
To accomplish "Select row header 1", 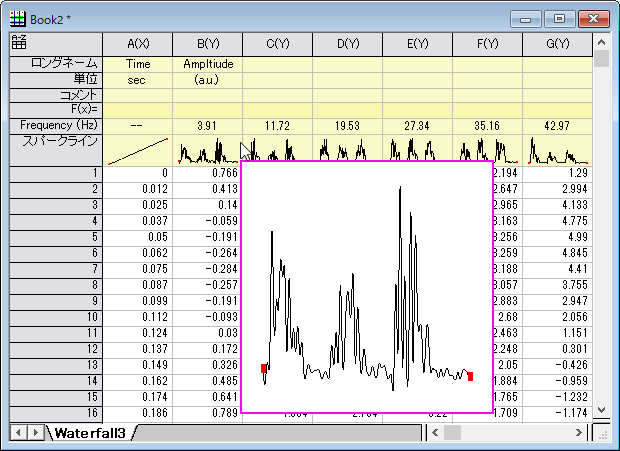I will coord(56,174).
